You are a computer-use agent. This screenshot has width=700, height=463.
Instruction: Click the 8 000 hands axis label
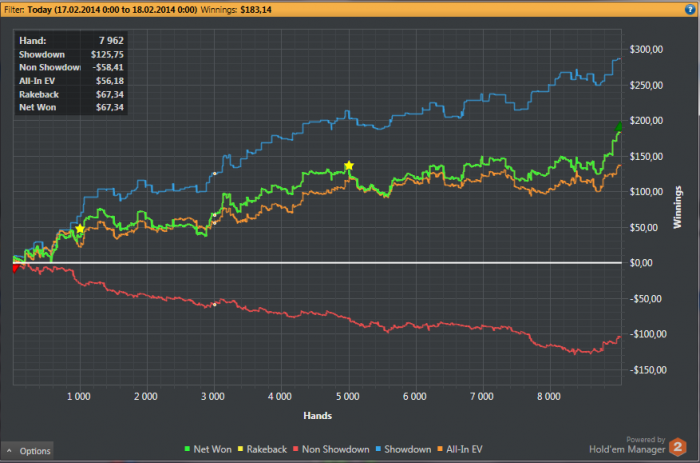549,396
